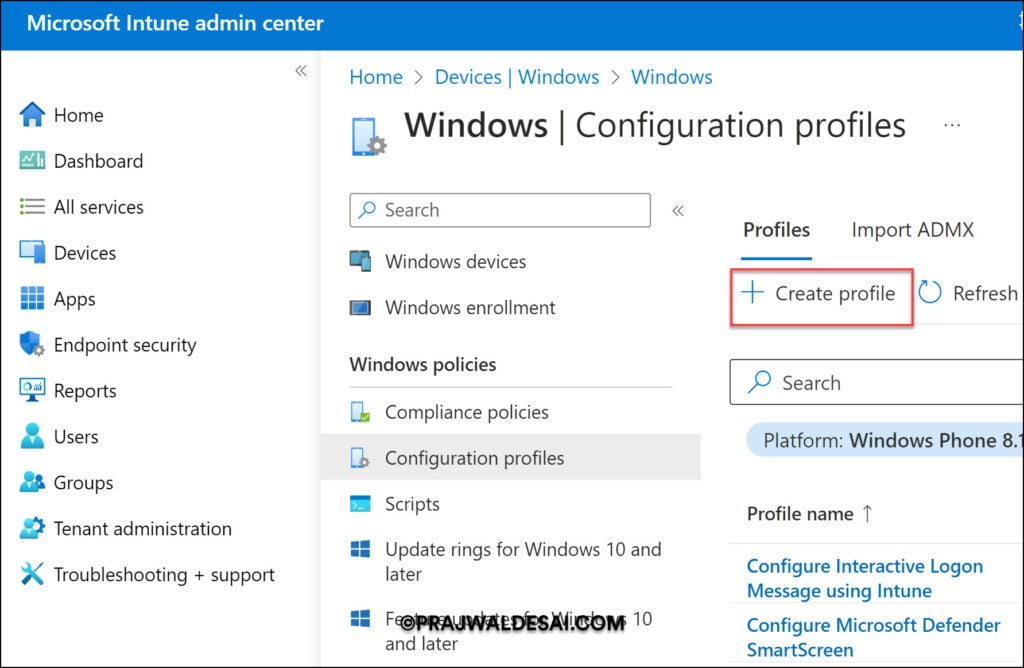The width and height of the screenshot is (1024, 668).
Task: Click the Windows devices icon
Action: [x=360, y=261]
